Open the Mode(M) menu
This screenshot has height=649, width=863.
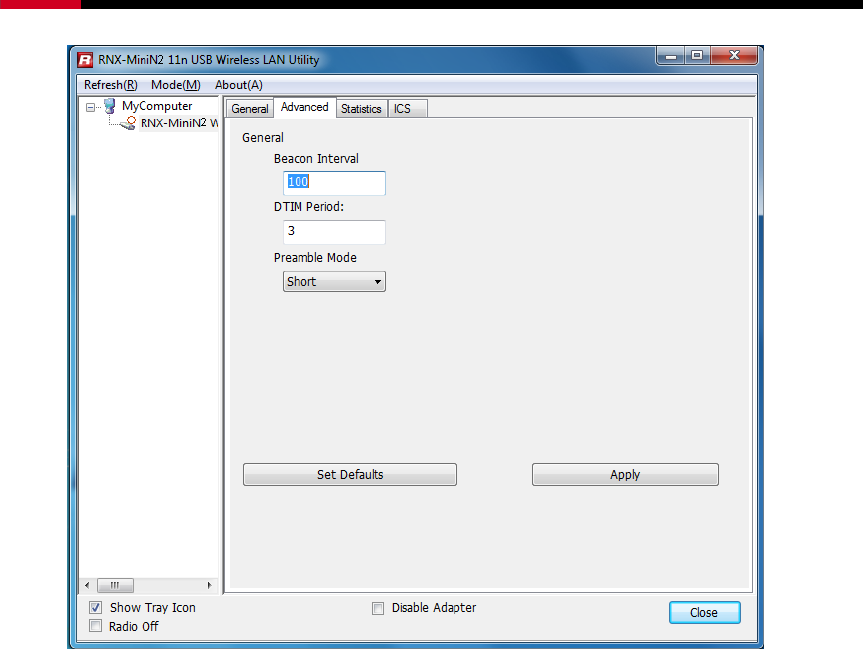tap(176, 85)
